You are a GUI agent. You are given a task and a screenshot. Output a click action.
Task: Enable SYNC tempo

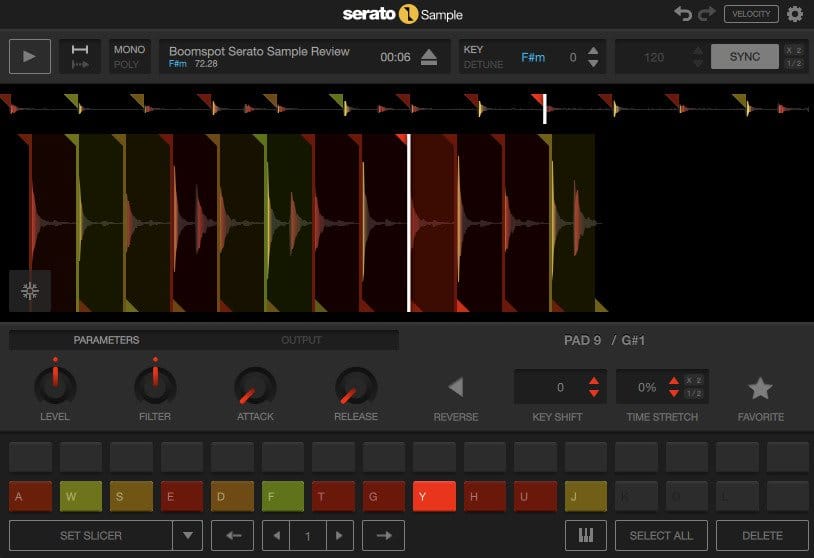tap(744, 57)
